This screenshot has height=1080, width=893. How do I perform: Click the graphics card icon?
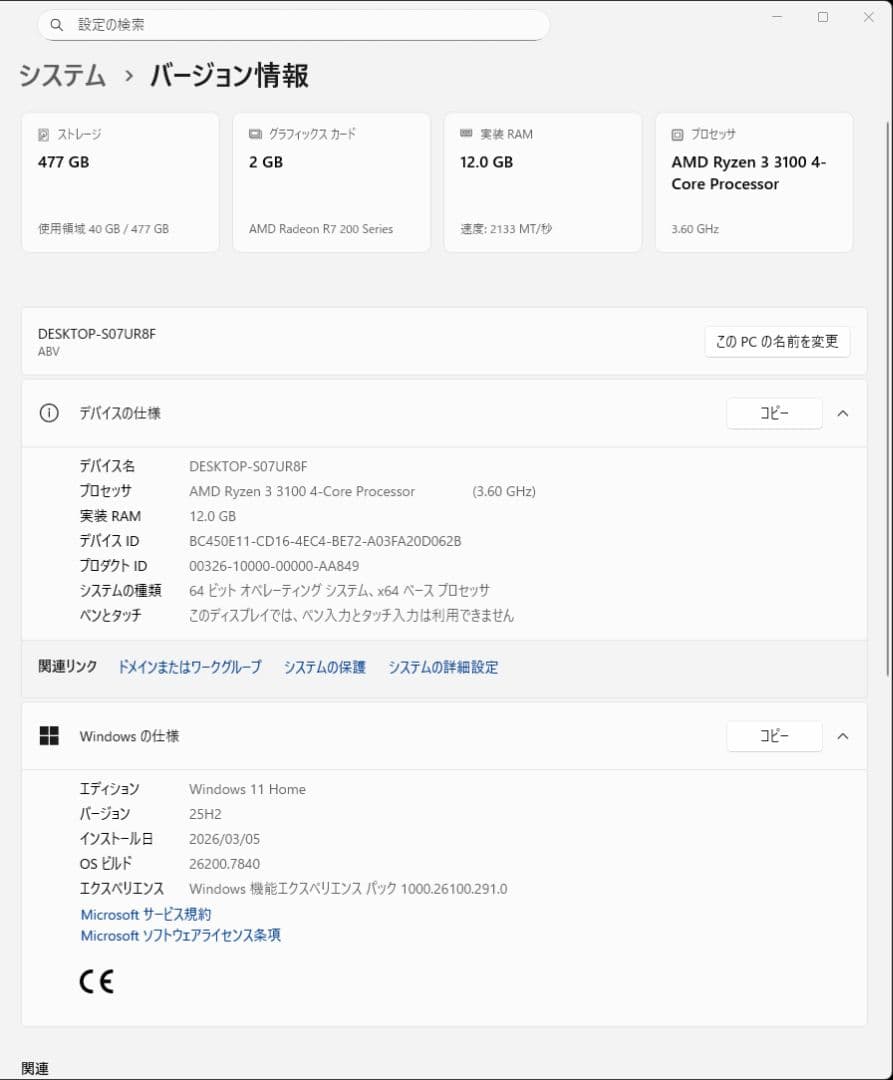tap(255, 134)
